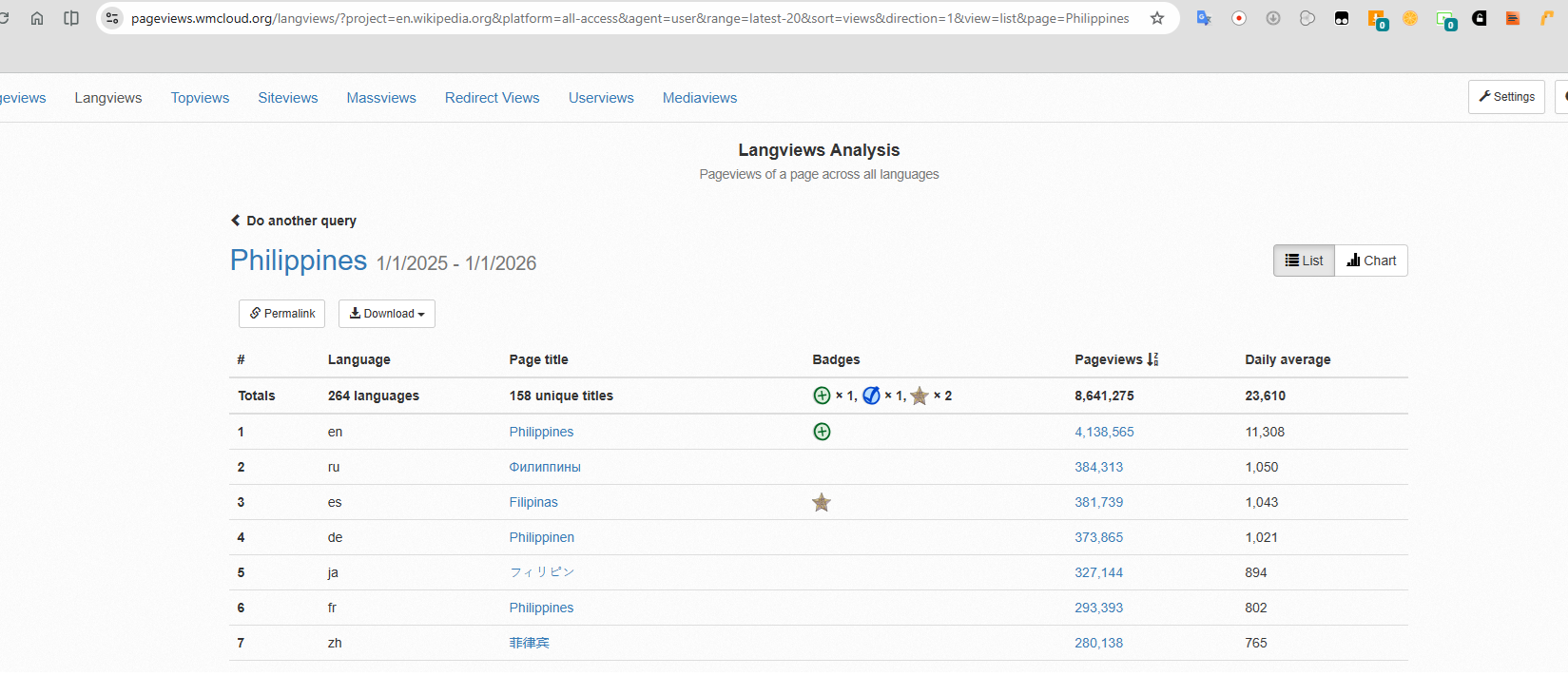Toggle the browser split view icon
This screenshot has height=676, width=1568.
coord(71,18)
